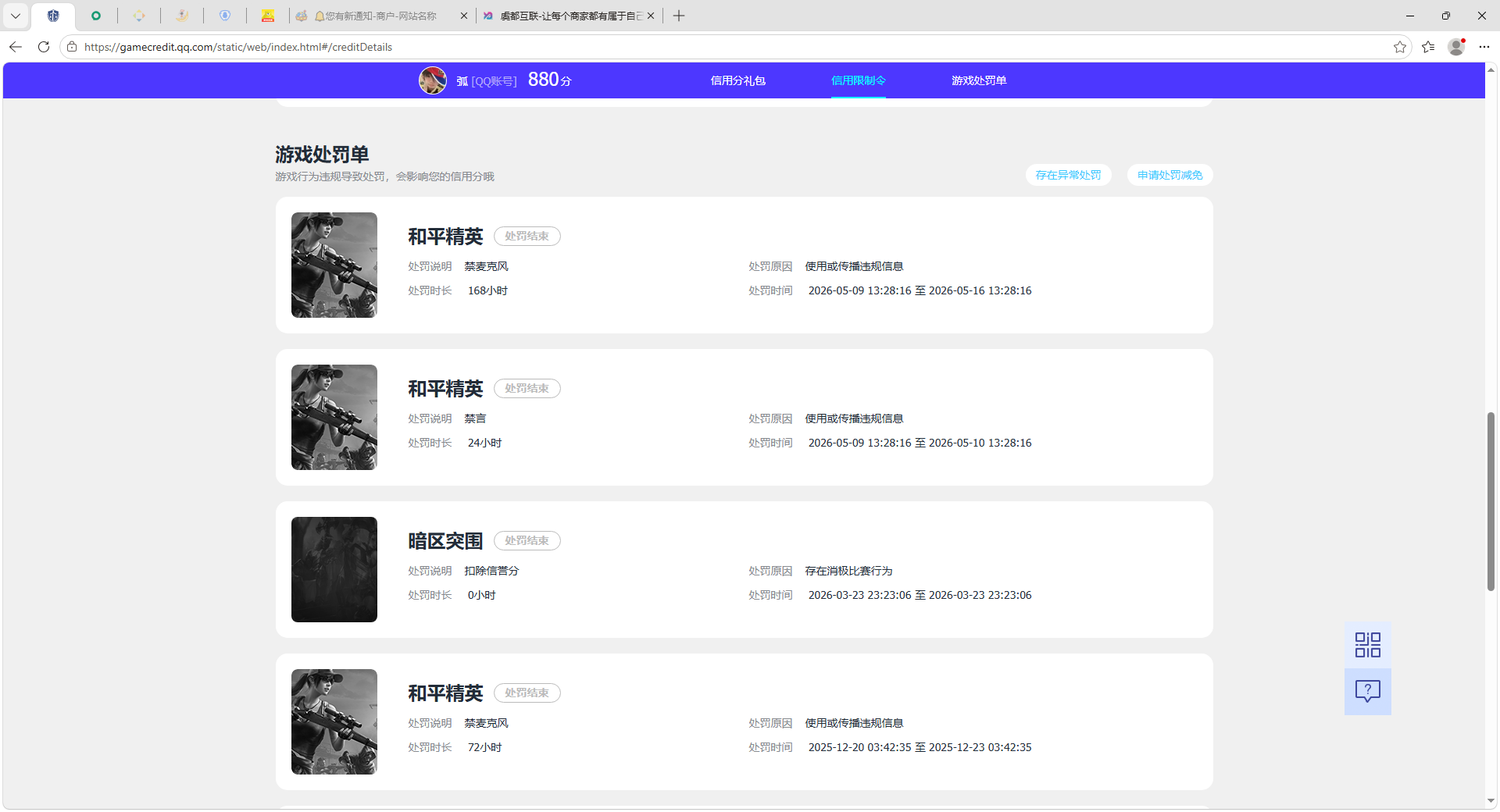Viewport: 1500px width, 812px height.
Task: Open a new browser tab
Action: coord(679,16)
